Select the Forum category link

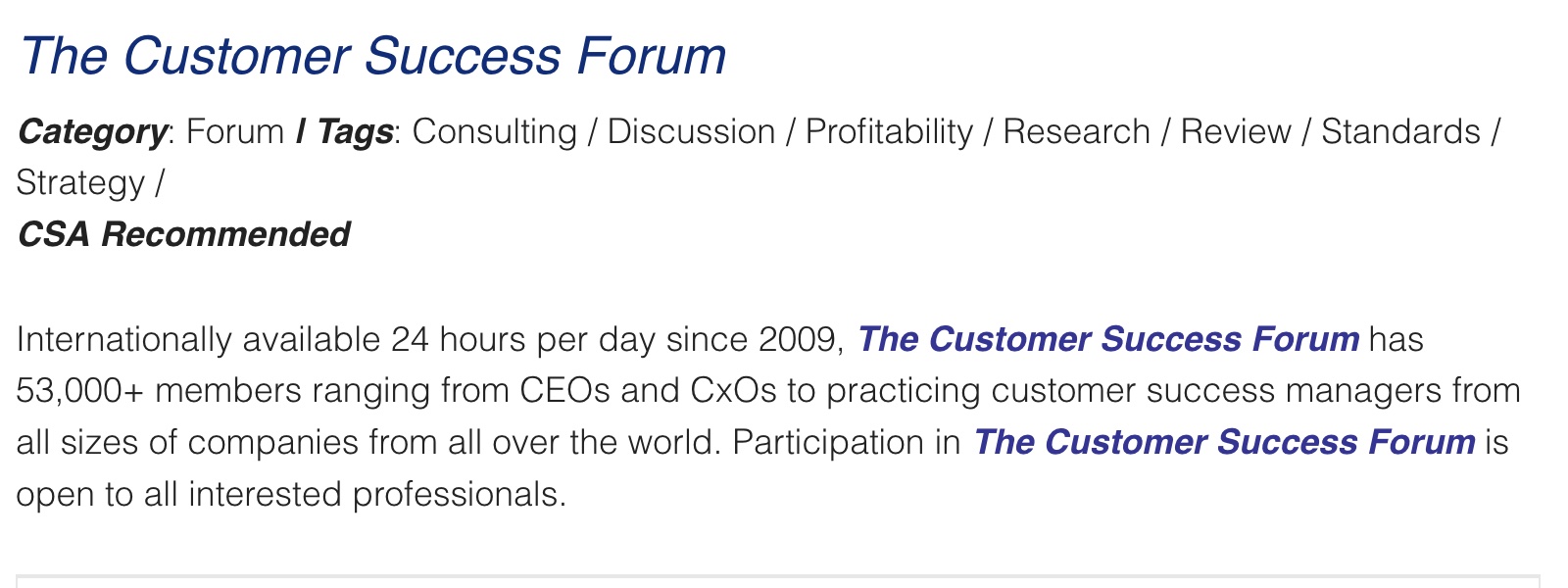[x=235, y=131]
